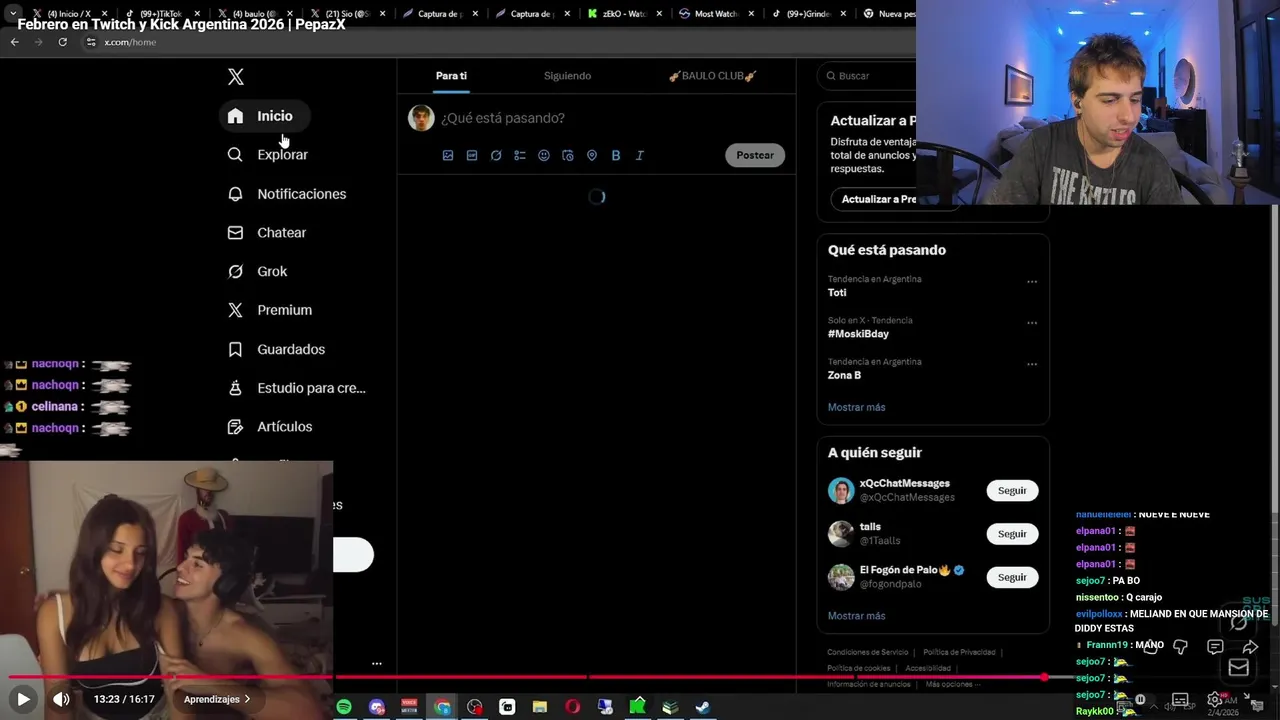Open Chrome from the taskbar
1280x720 pixels.
click(442, 707)
